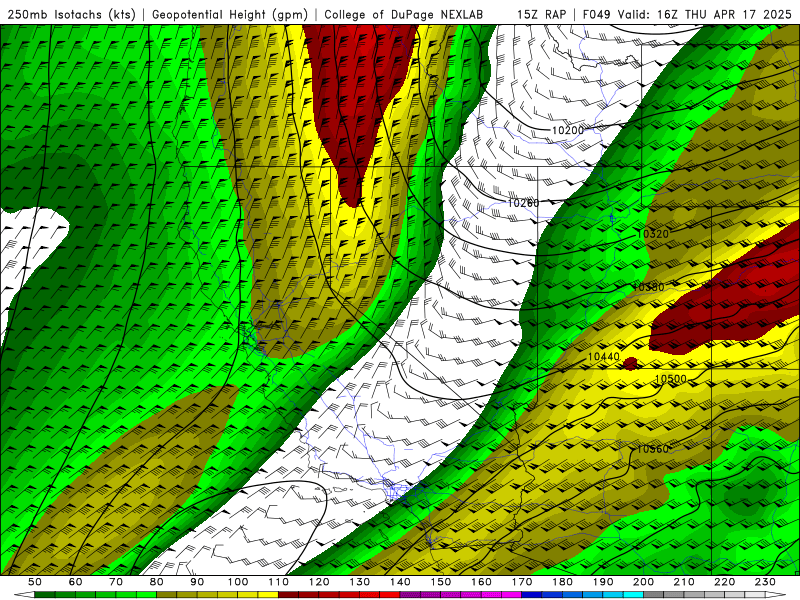Click the 140 value on the color scale
The height and width of the screenshot is (600, 800).
pyautogui.click(x=400, y=582)
